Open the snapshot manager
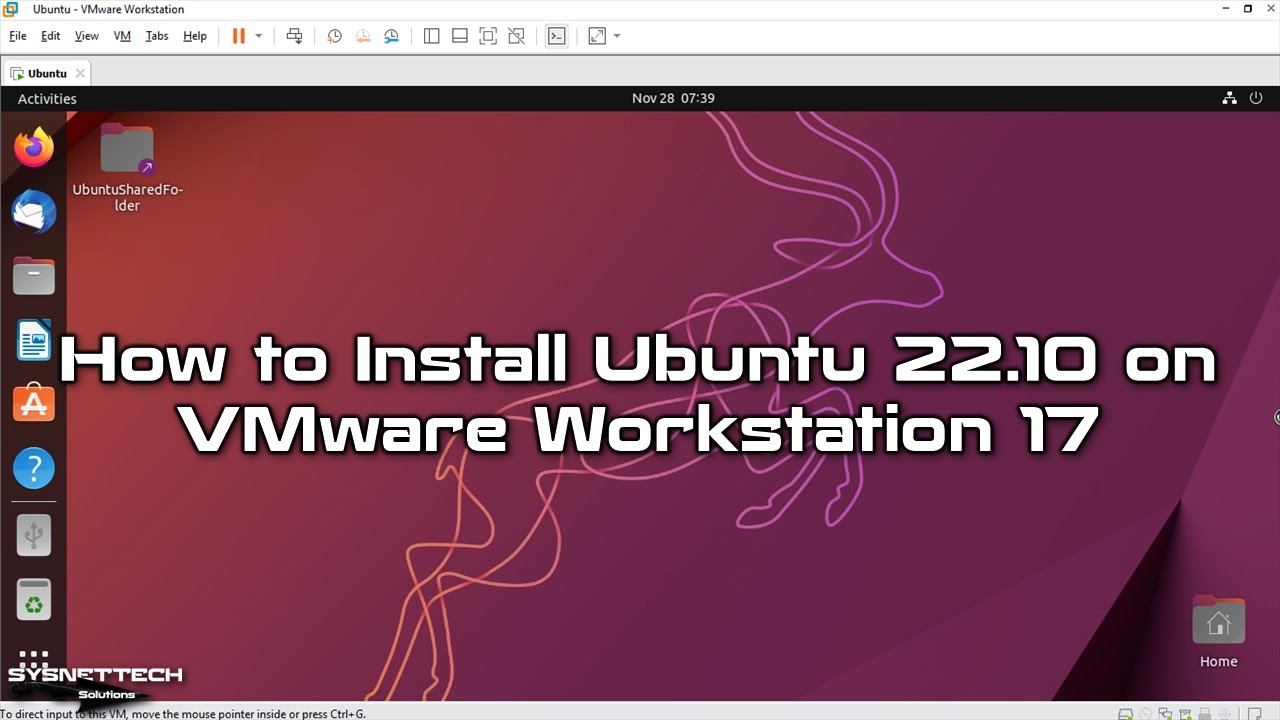This screenshot has width=1280, height=720. coord(392,36)
